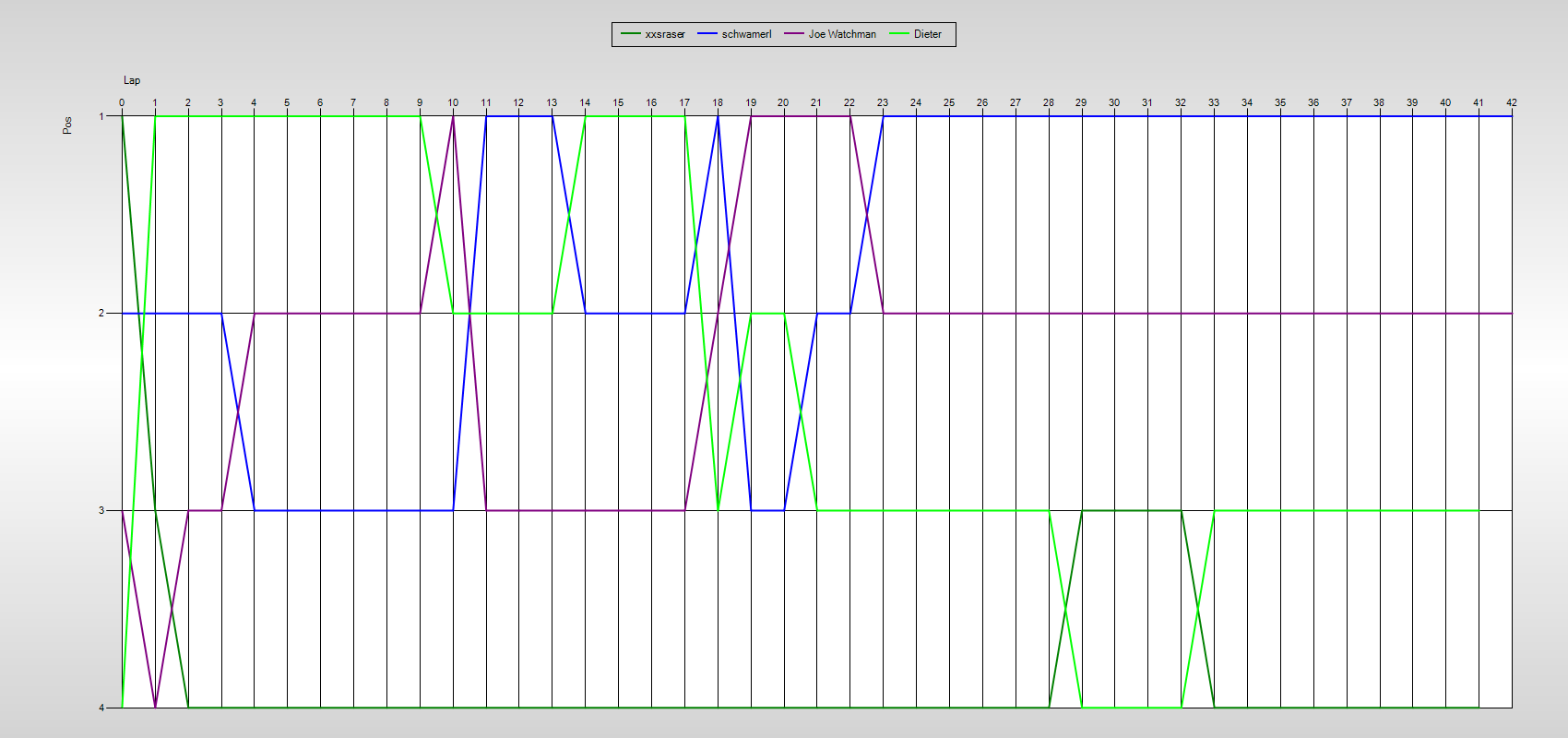Click lap 0 on the lap axis

(x=122, y=102)
